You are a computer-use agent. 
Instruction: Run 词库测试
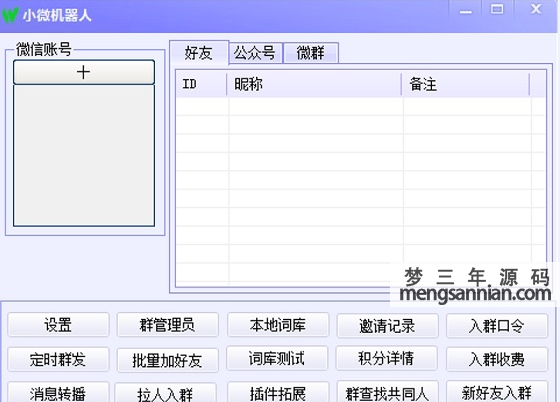tap(277, 358)
